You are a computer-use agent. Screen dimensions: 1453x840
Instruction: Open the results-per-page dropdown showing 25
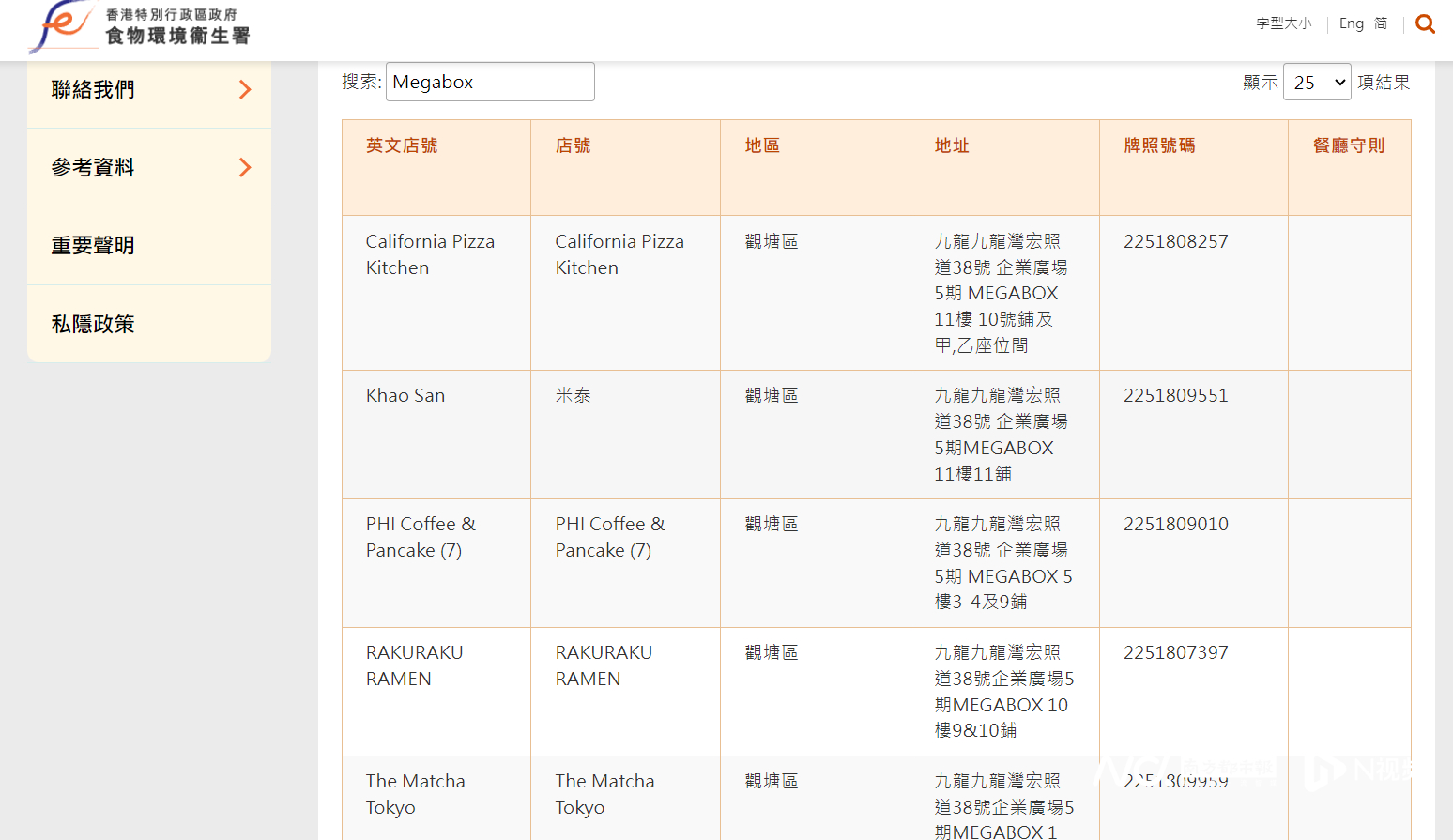1317,83
